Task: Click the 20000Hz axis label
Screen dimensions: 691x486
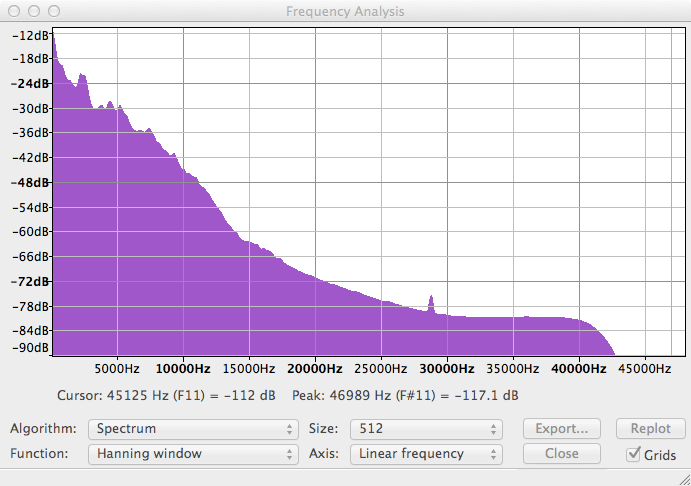Action: (315, 369)
